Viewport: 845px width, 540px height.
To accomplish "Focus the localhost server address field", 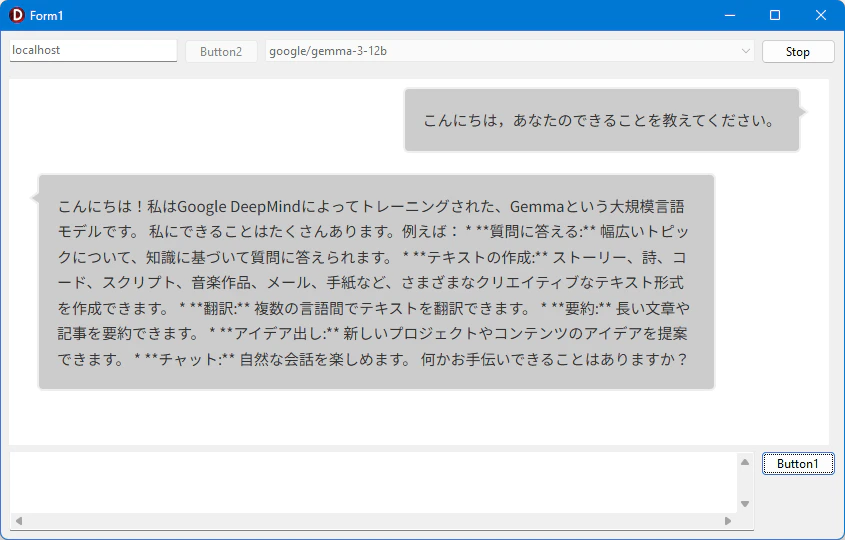I will (93, 51).
